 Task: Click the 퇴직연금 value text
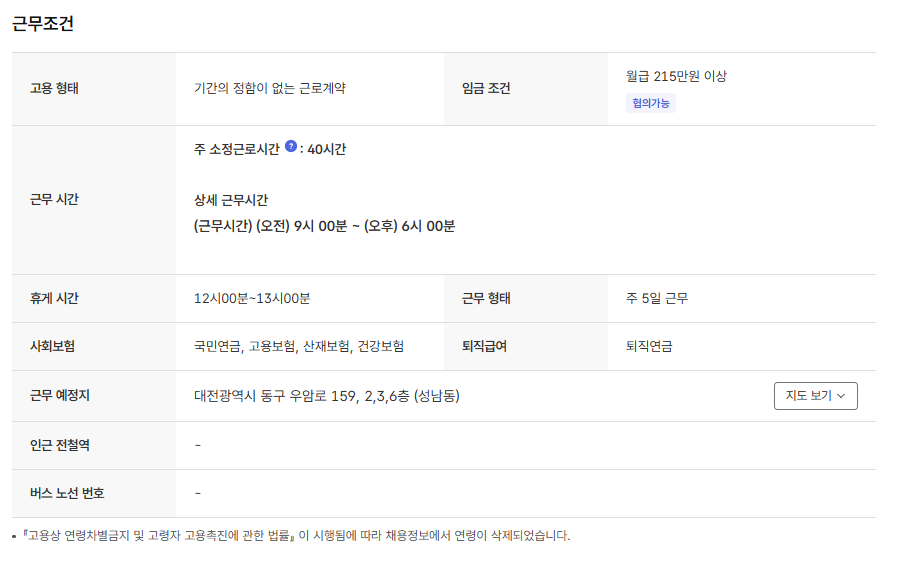coord(649,346)
